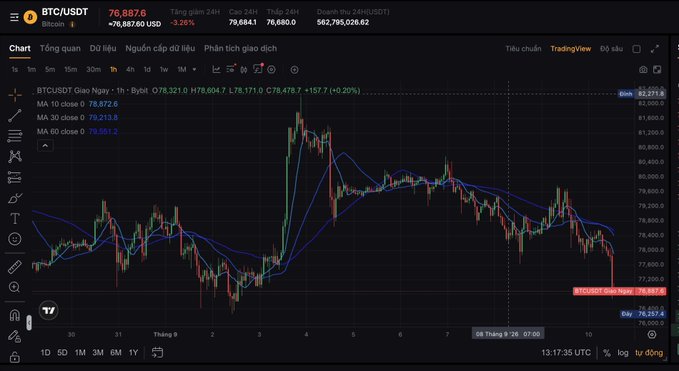This screenshot has width=679, height=371.
Task: Select the Text annotation tool
Action: click(x=15, y=218)
